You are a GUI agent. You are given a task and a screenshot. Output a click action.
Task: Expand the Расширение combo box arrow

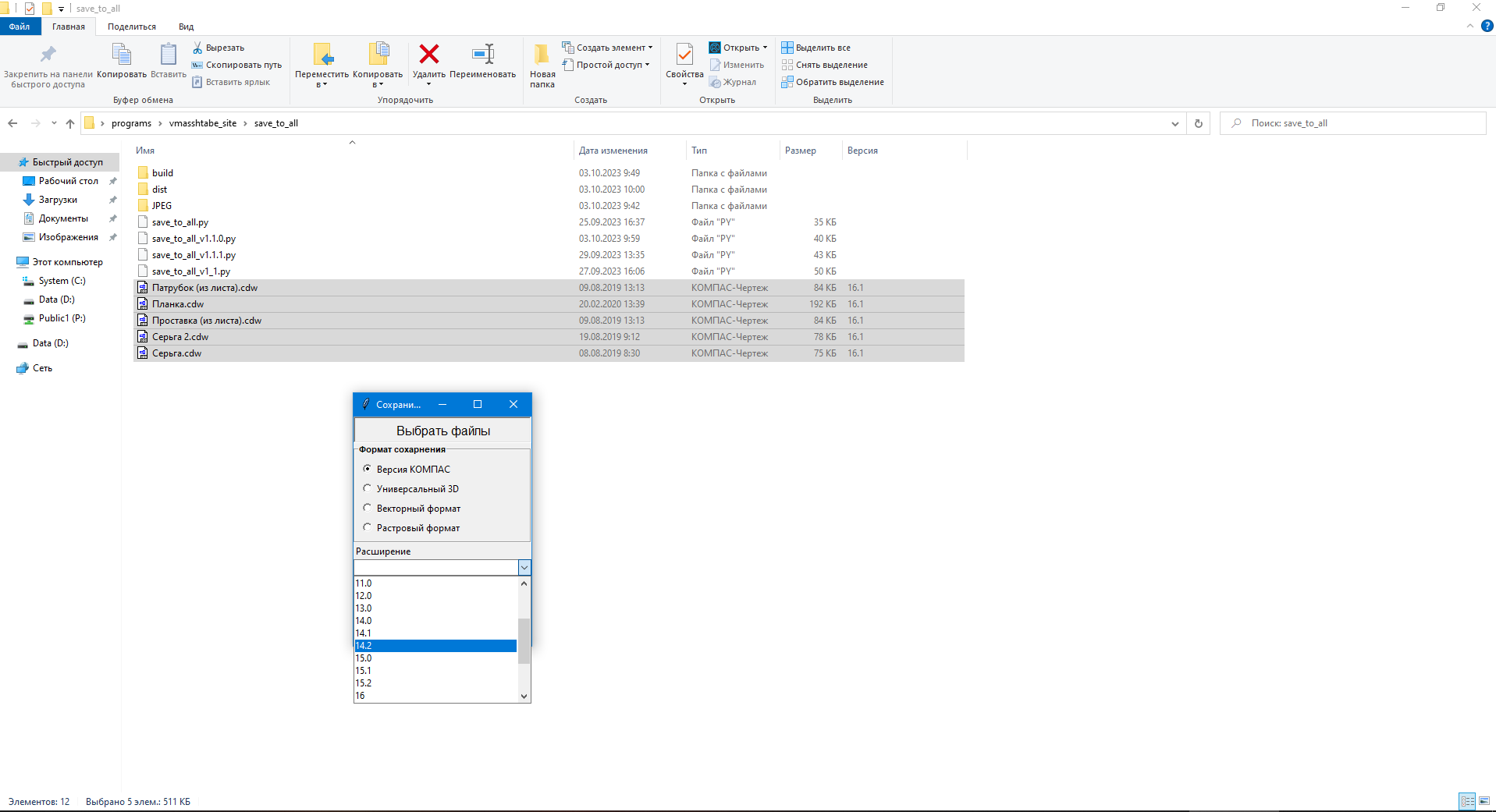[524, 568]
